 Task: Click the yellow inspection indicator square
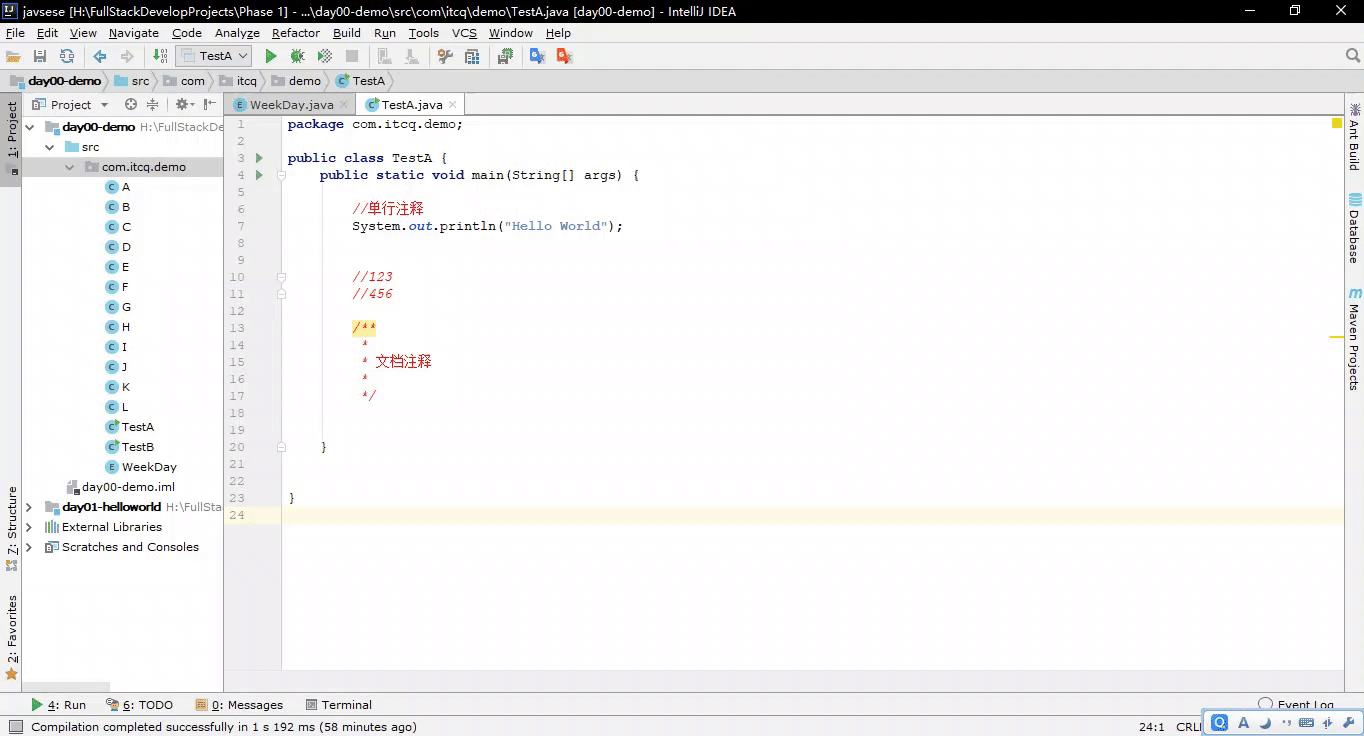point(1337,124)
